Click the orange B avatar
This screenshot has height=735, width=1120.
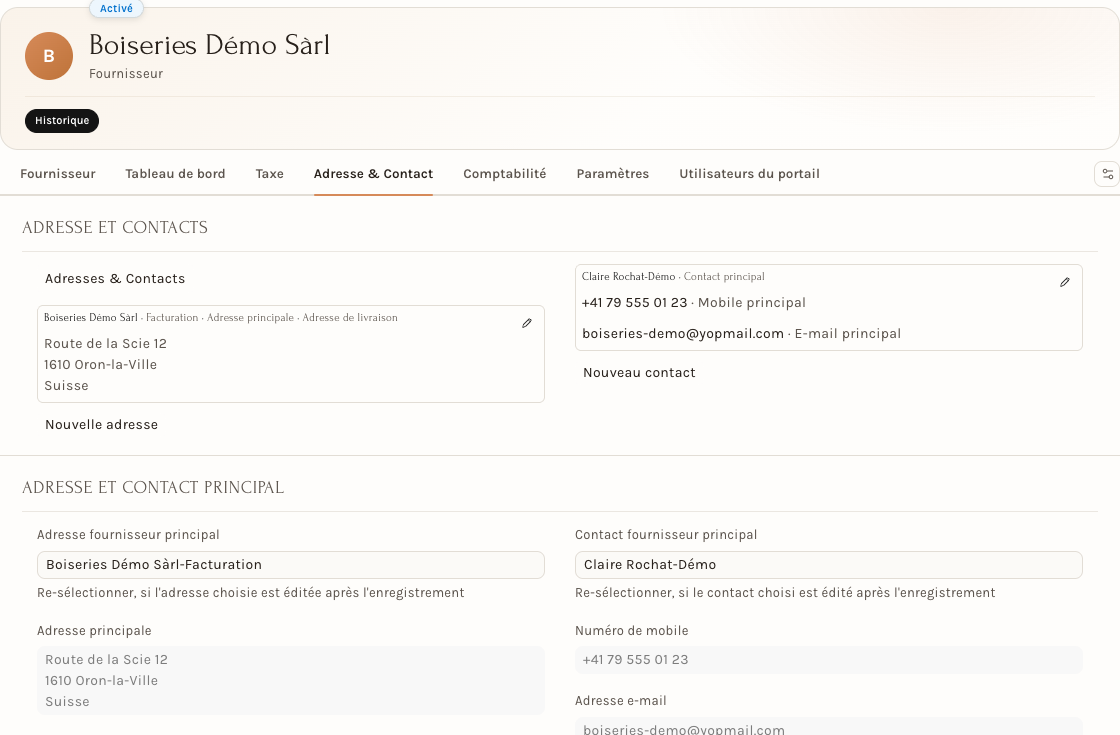pyautogui.click(x=49, y=56)
